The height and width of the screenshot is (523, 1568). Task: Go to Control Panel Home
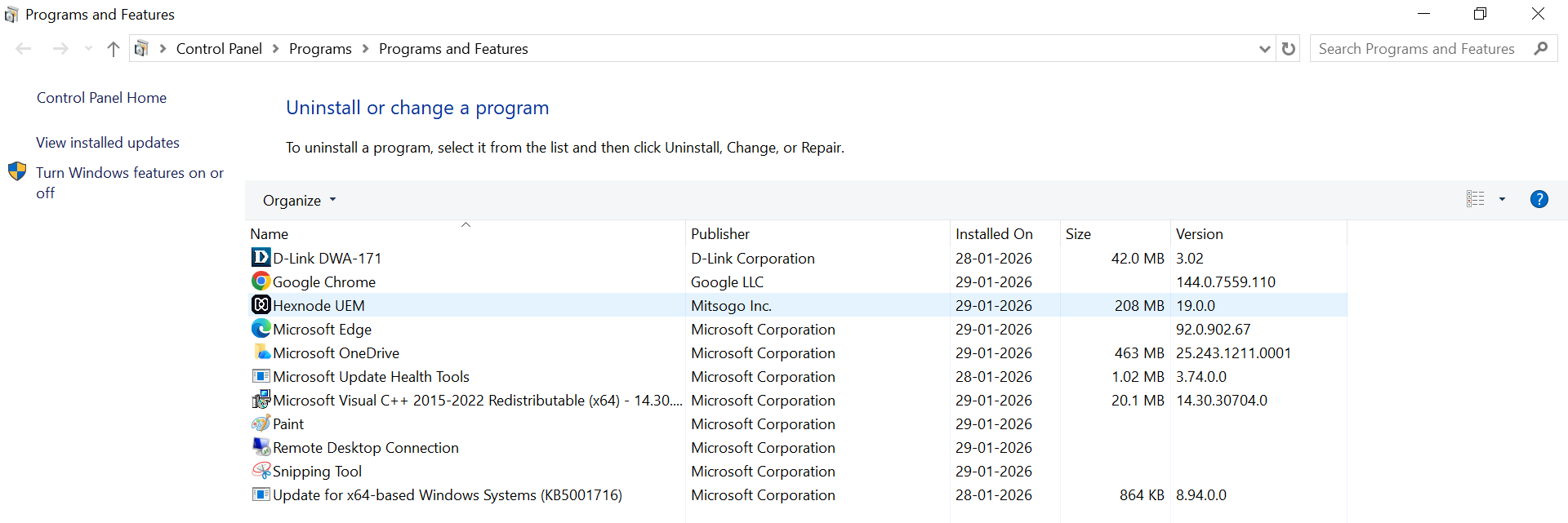click(101, 98)
